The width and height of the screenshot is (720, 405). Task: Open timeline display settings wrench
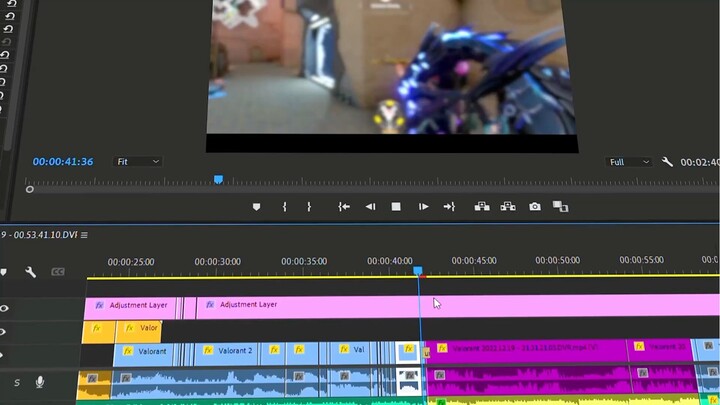tap(31, 272)
